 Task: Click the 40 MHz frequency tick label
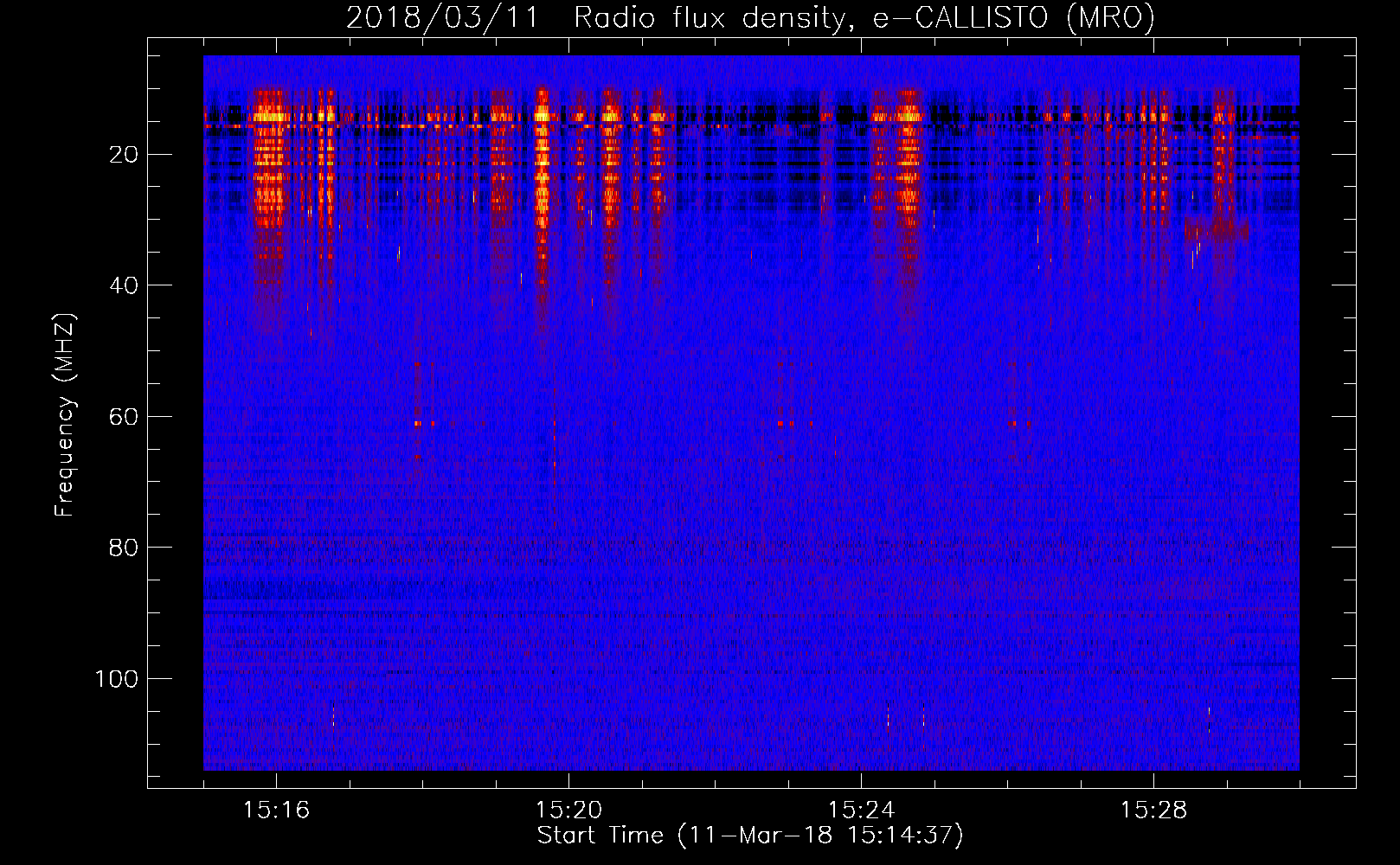(125, 285)
